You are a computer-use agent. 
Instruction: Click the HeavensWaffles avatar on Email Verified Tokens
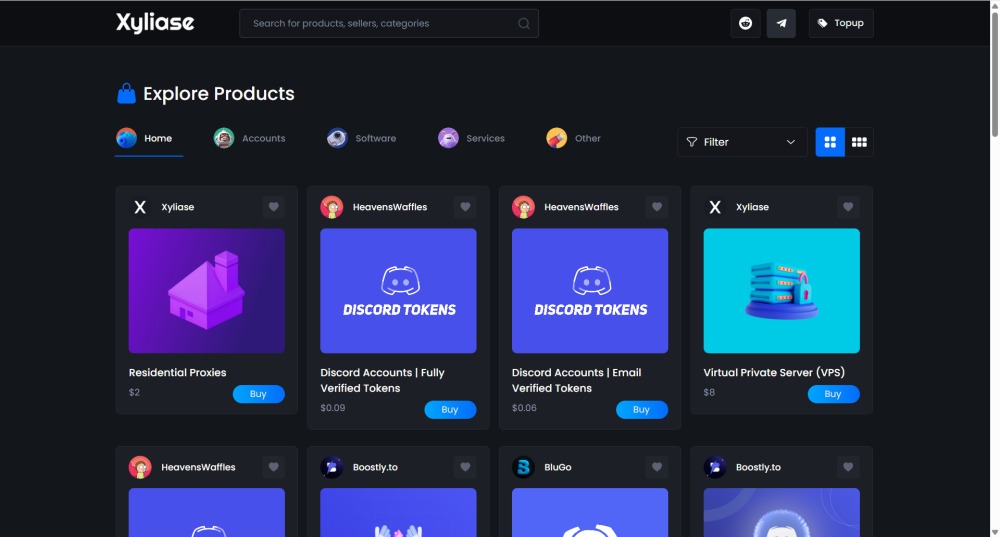point(523,207)
